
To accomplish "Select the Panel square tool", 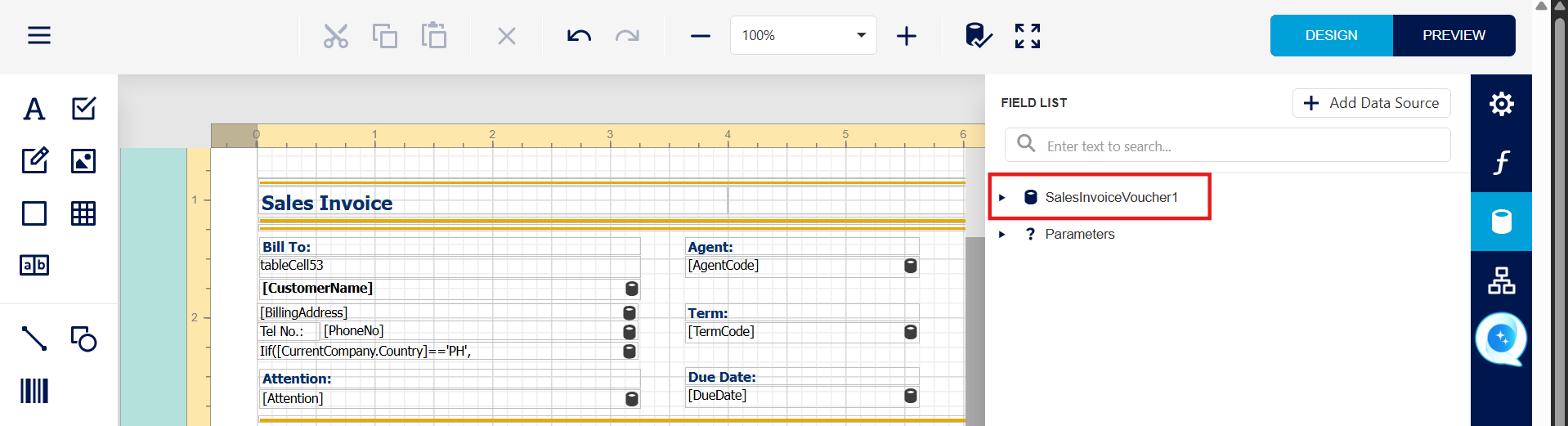I will click(34, 213).
